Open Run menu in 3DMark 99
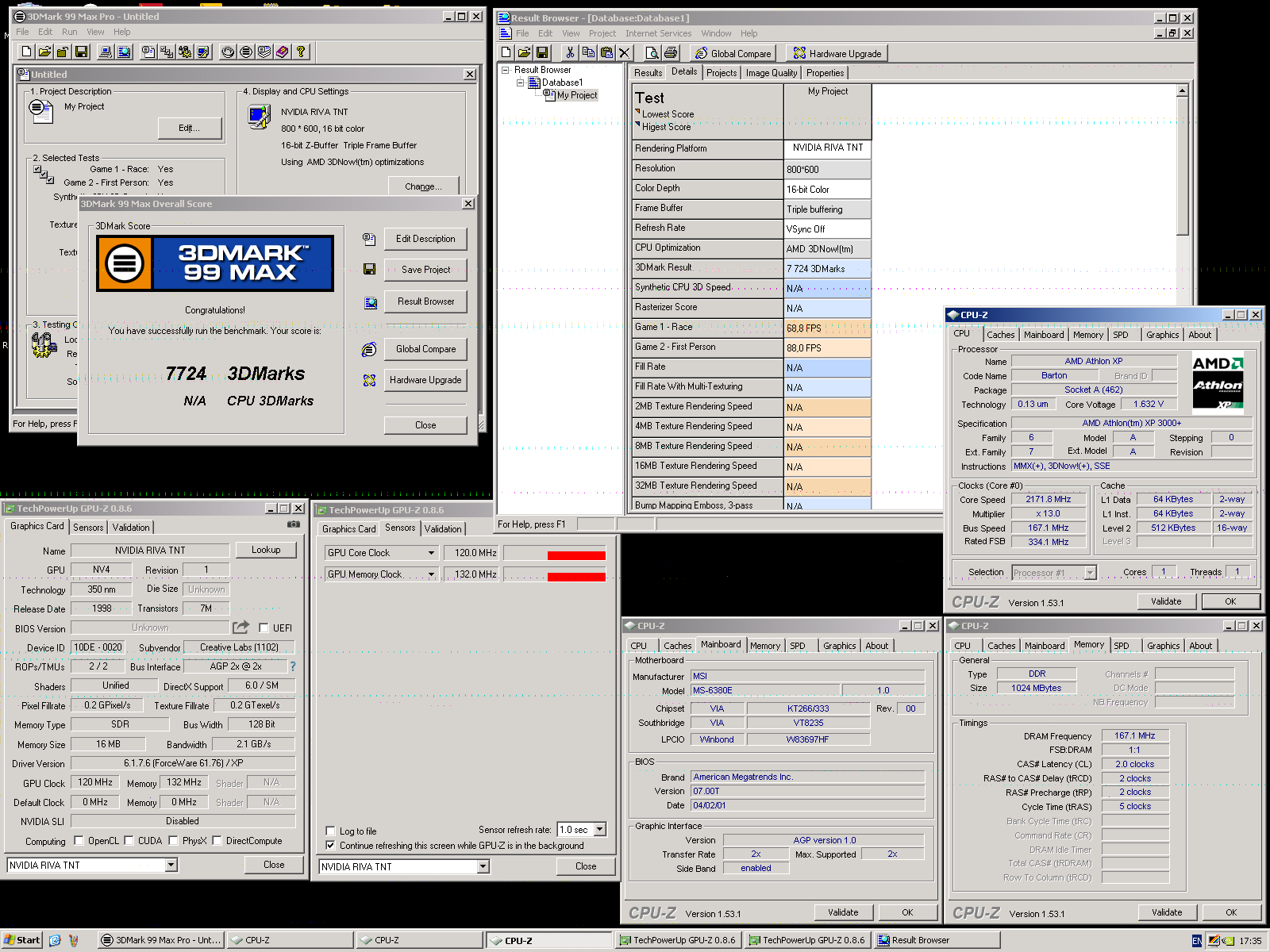 (x=70, y=32)
